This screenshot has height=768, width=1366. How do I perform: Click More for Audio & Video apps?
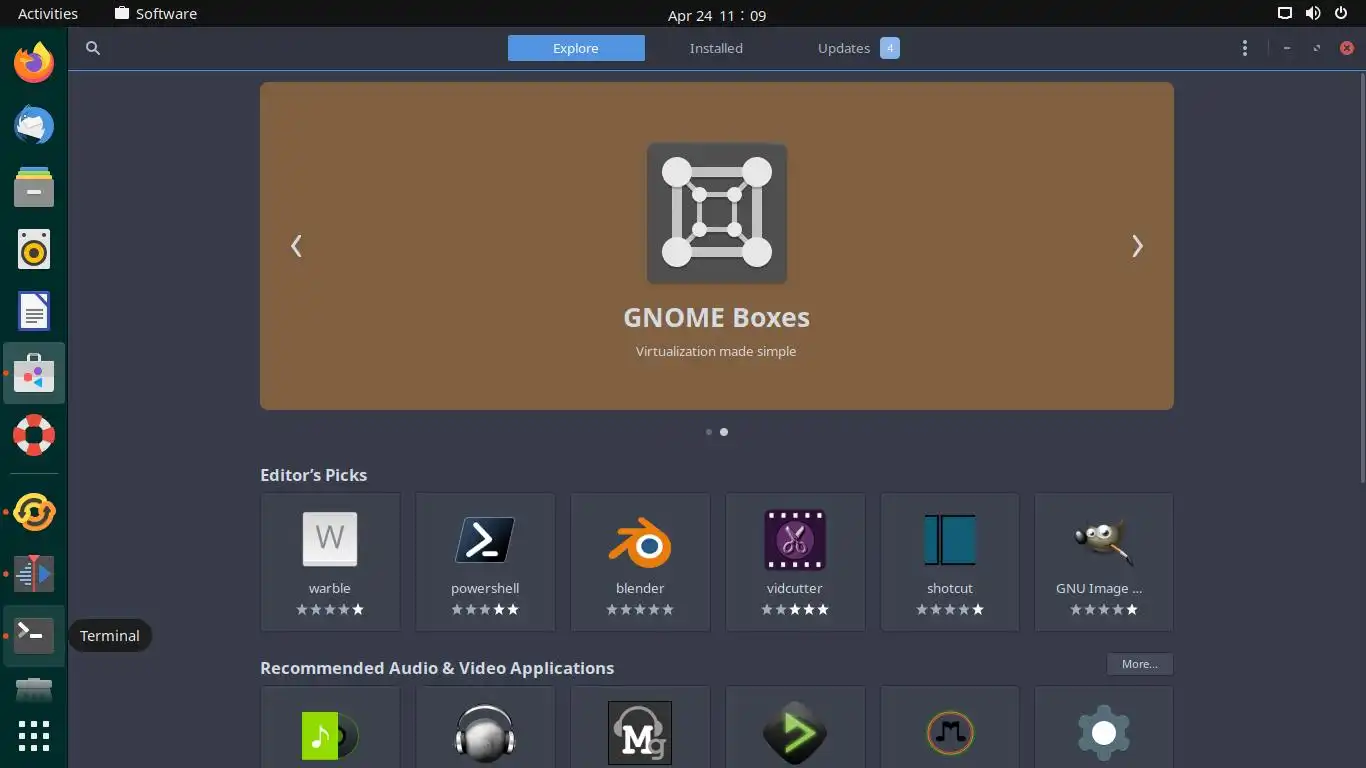pyautogui.click(x=1140, y=664)
